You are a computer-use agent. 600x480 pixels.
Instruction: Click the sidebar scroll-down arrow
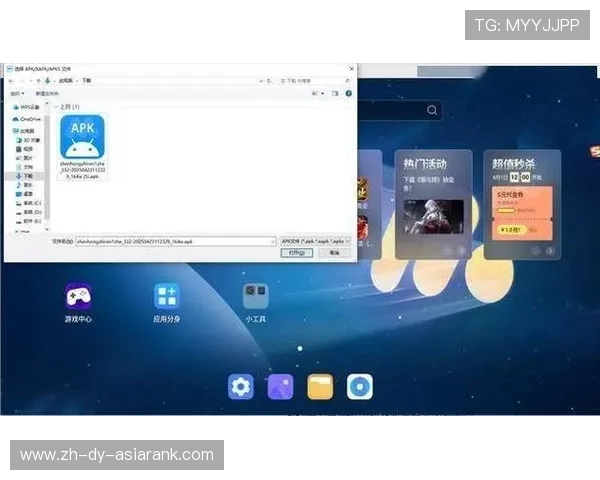point(47,229)
